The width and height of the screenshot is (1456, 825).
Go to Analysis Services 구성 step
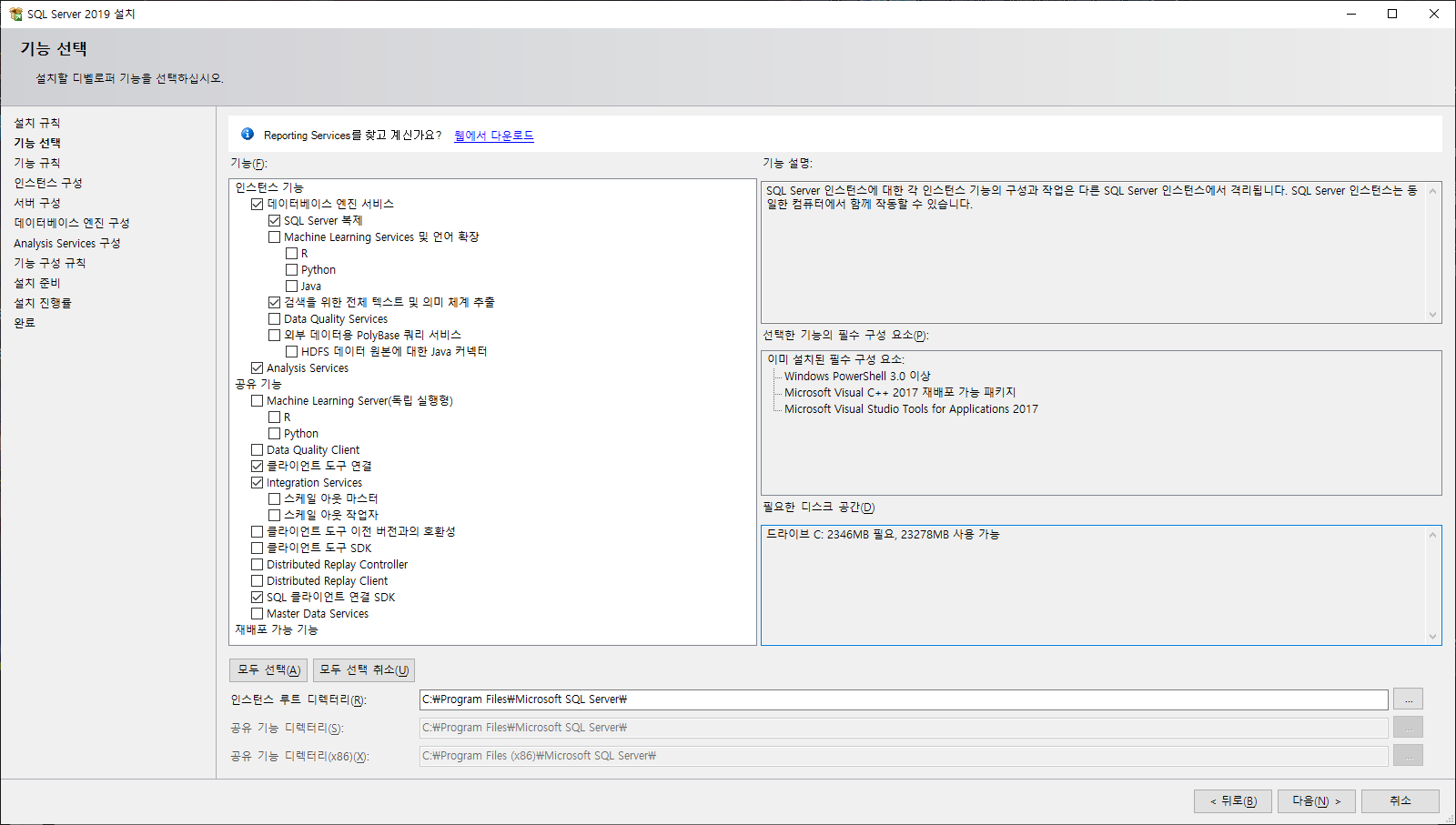coord(67,243)
